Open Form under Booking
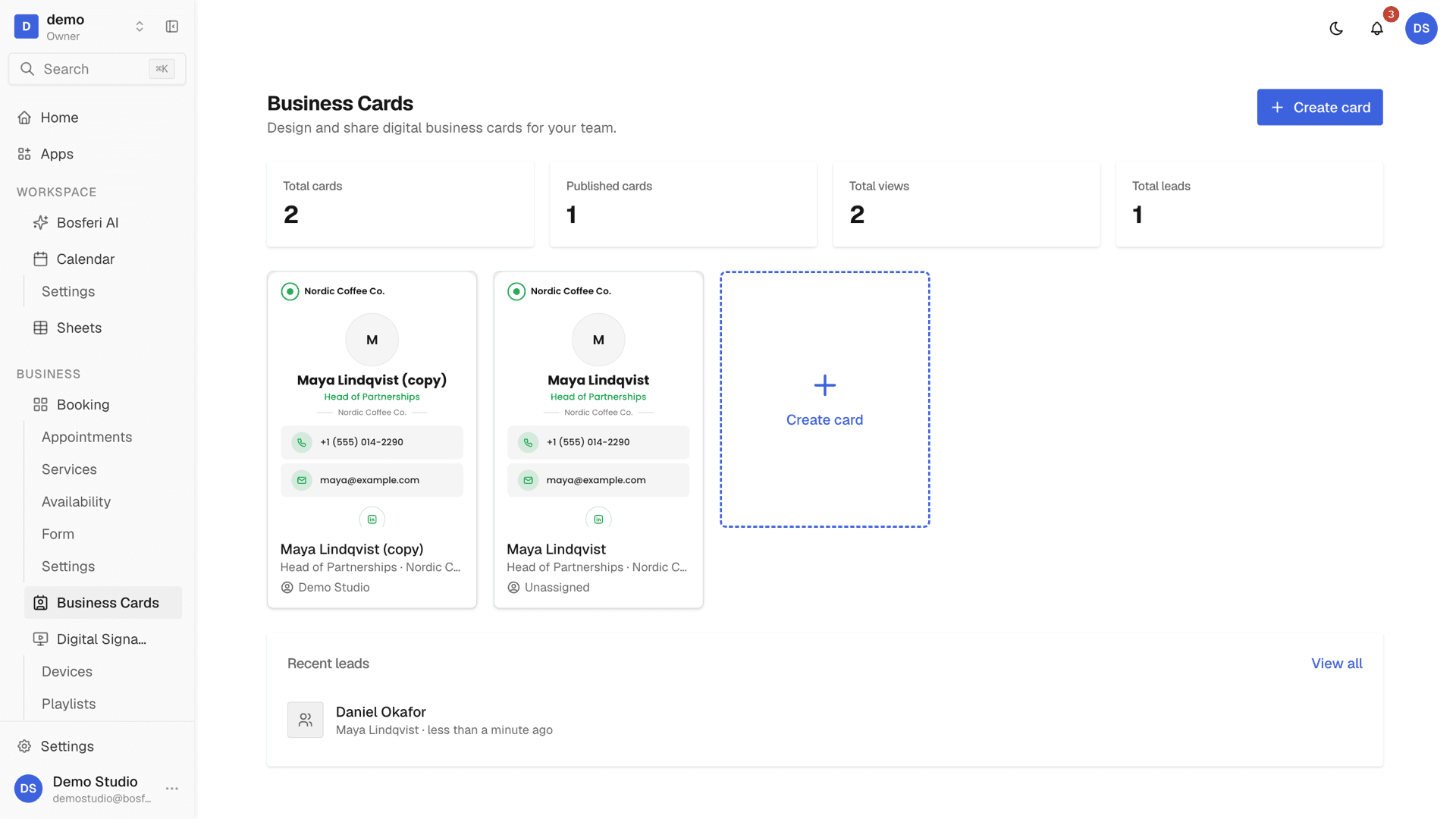 point(58,535)
